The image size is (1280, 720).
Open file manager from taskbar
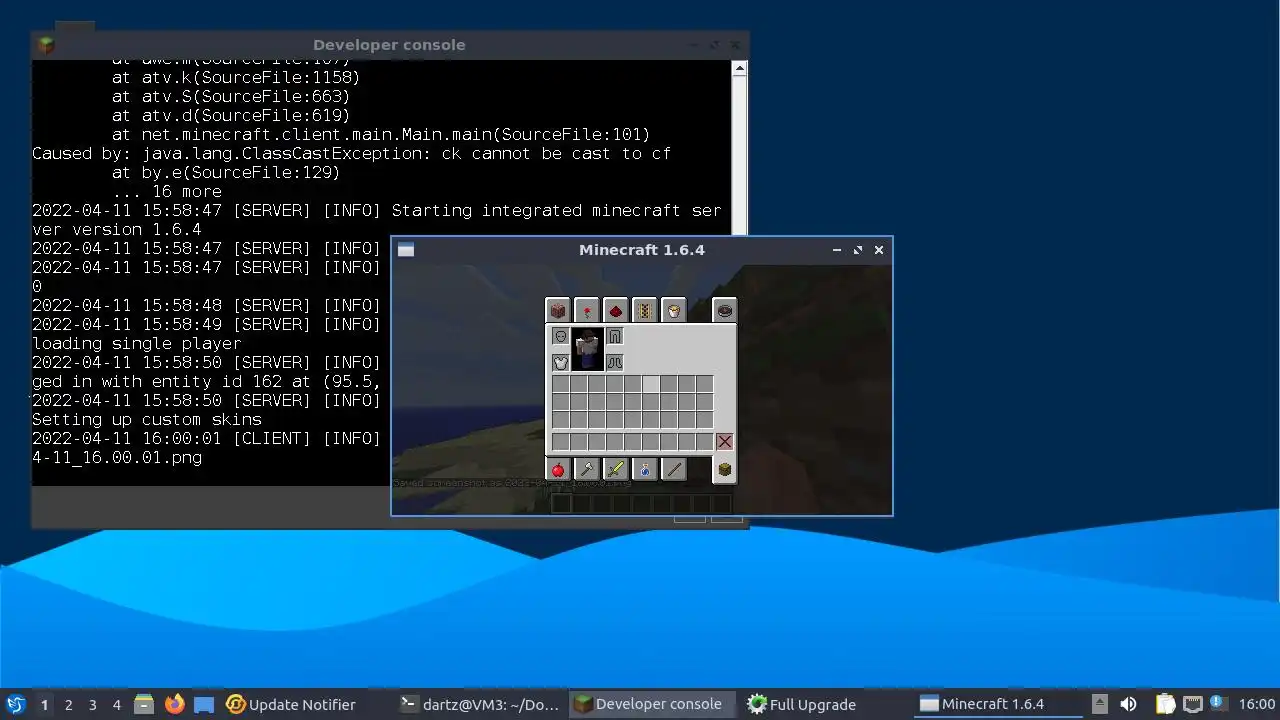point(144,704)
